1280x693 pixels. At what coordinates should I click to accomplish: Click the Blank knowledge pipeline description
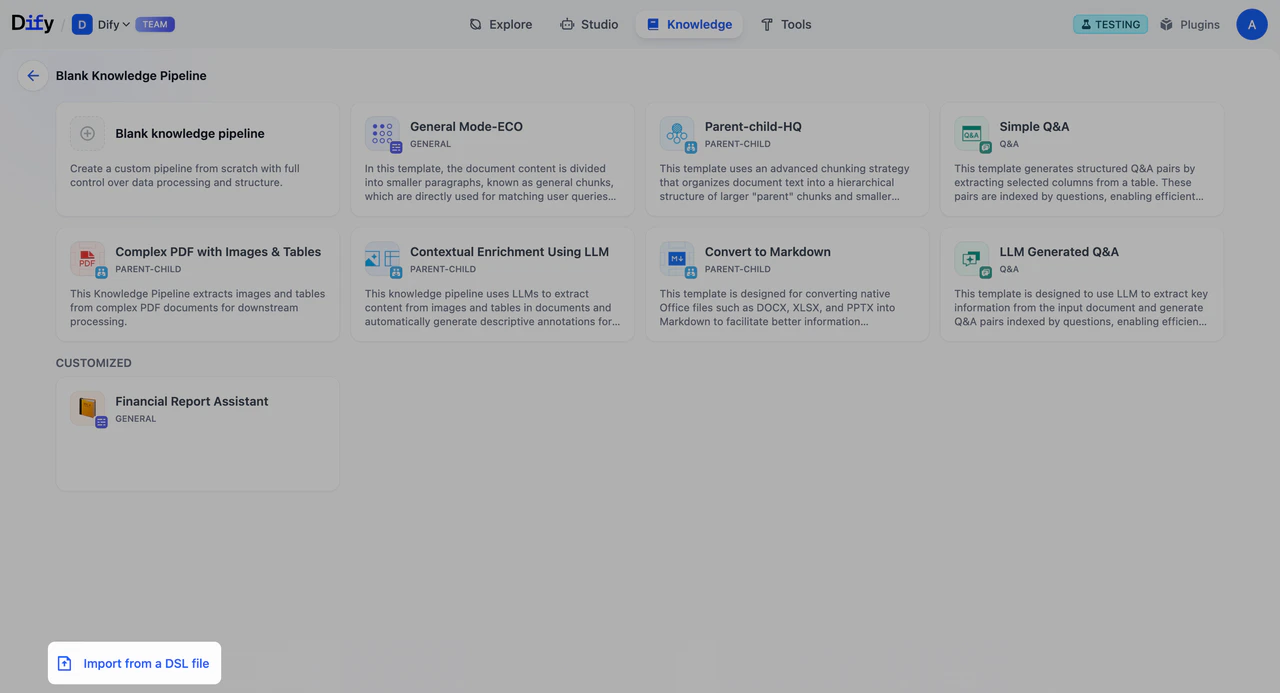pos(185,175)
